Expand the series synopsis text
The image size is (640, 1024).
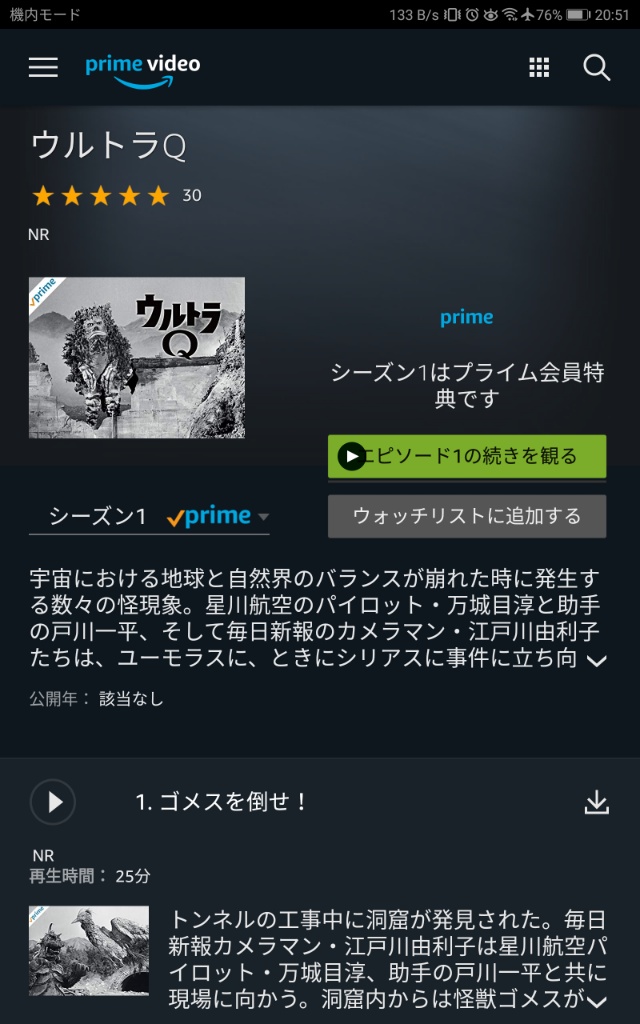pyautogui.click(x=596, y=661)
